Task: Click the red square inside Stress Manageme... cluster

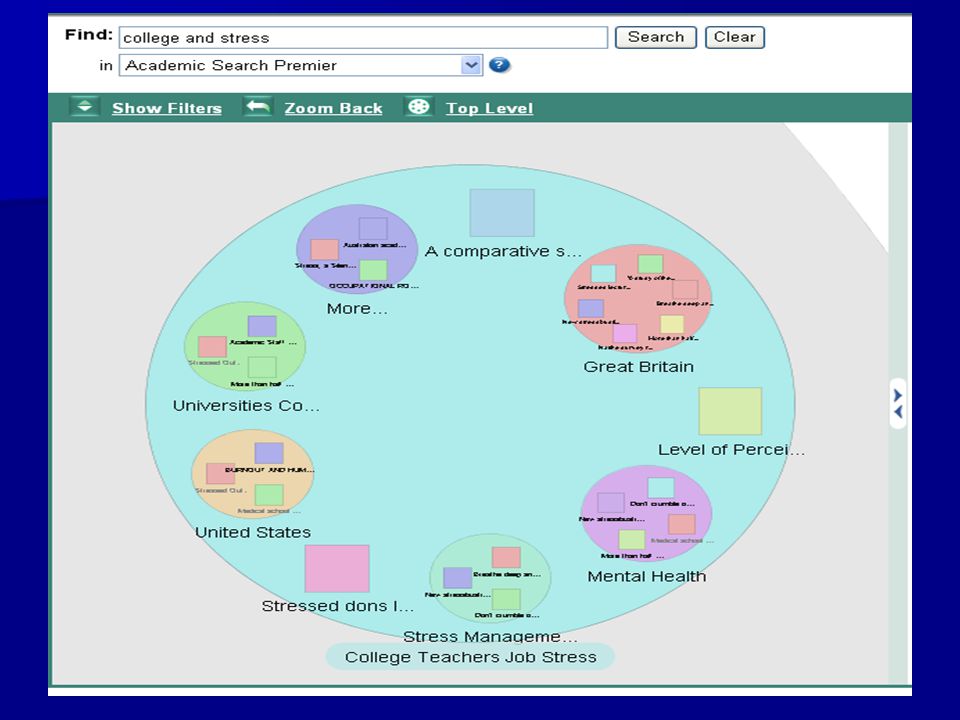Action: click(x=506, y=558)
